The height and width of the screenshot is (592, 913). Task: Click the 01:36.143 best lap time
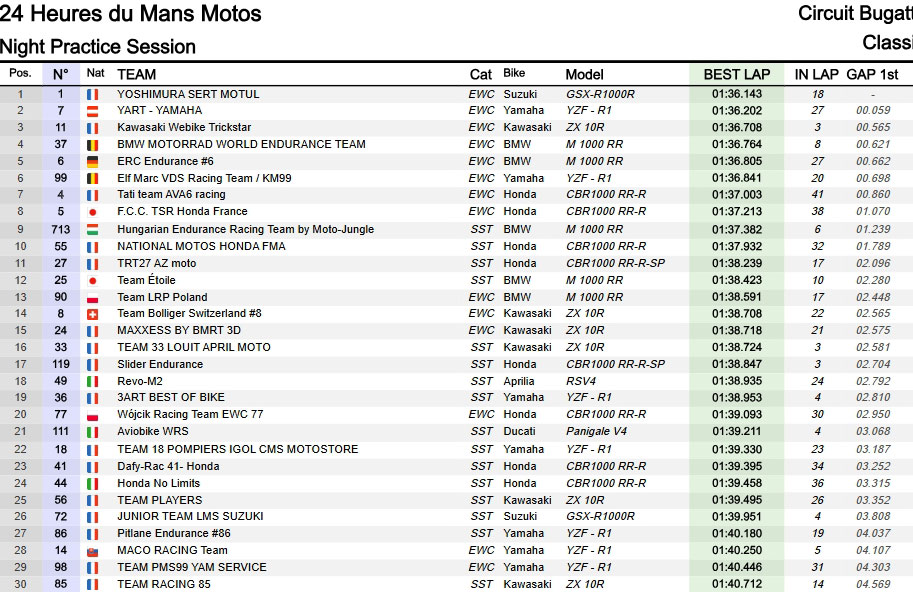point(737,94)
